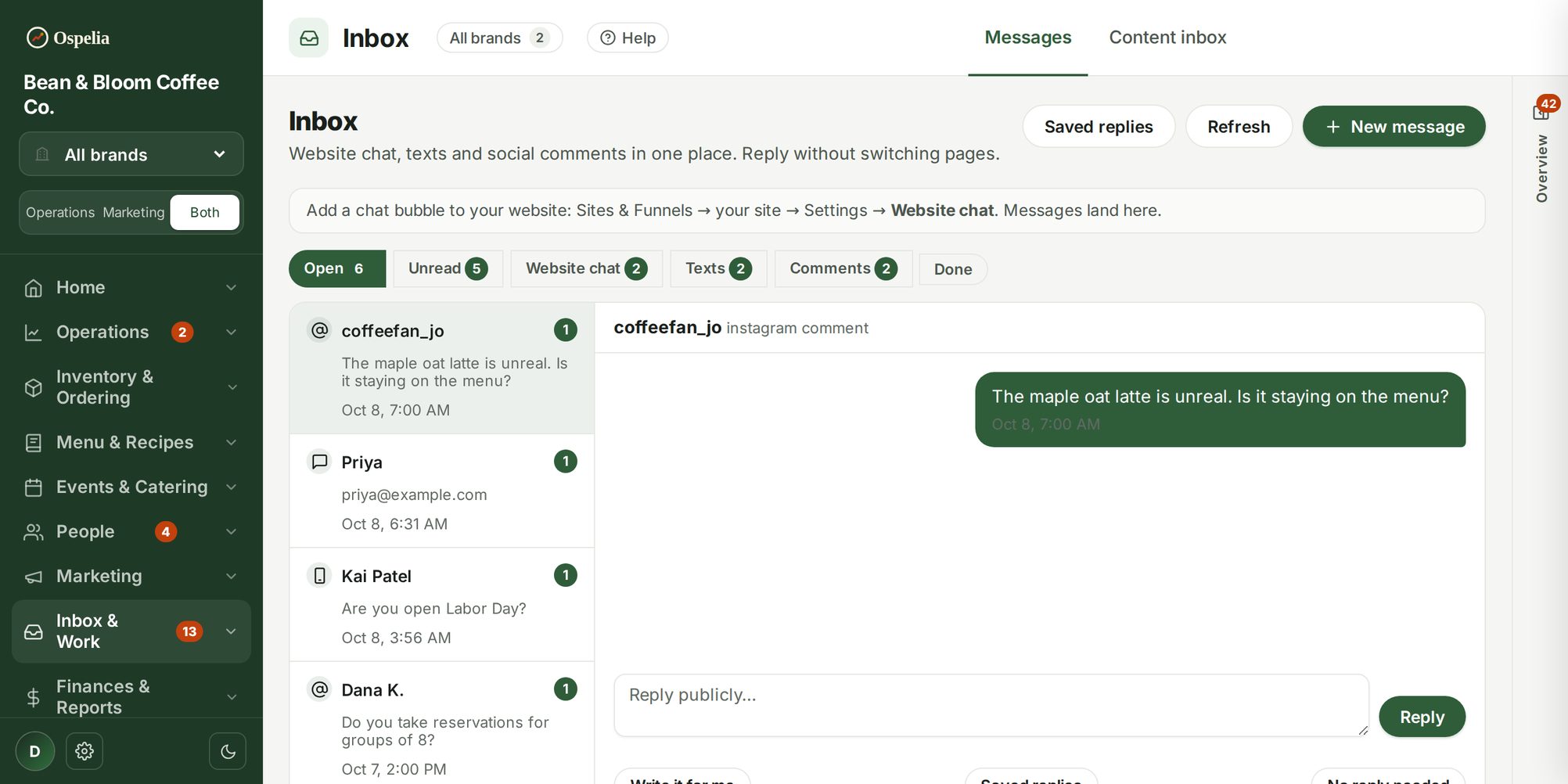
Task: Click into the Reply publicly text field
Action: coord(991,705)
